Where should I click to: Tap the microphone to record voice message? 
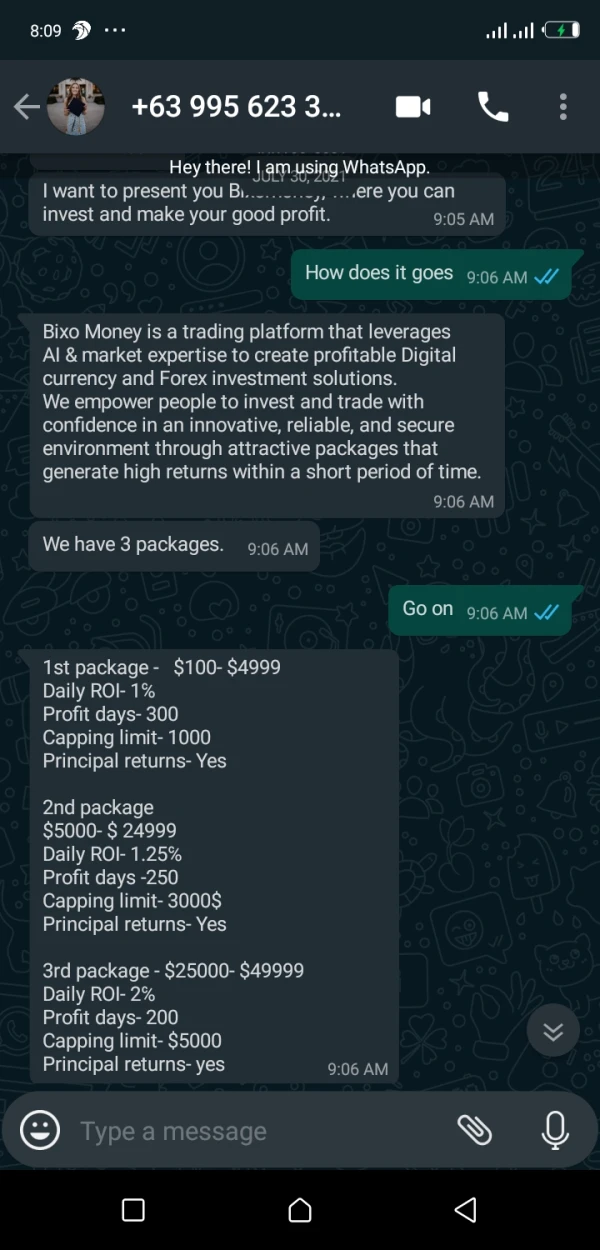(555, 1130)
